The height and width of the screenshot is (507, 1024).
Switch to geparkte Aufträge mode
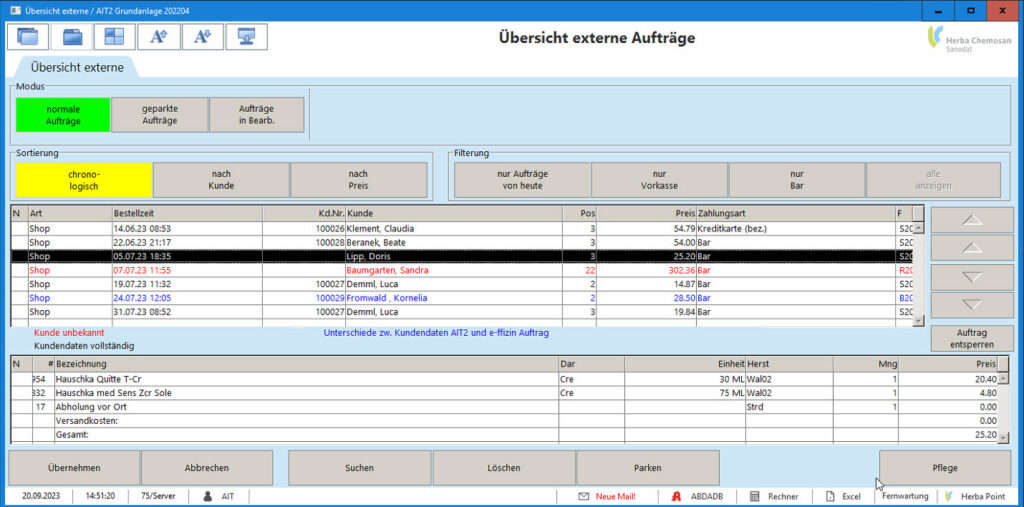click(160, 115)
